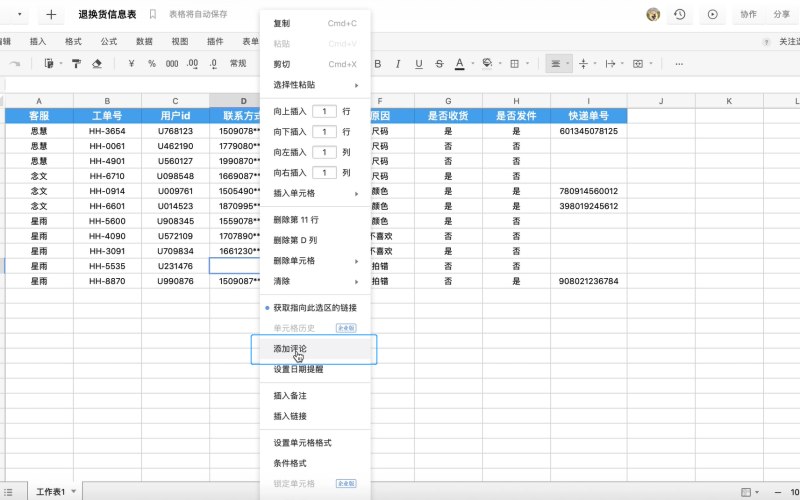
Task: Click the text wrap overflow icon
Action: 610,64
